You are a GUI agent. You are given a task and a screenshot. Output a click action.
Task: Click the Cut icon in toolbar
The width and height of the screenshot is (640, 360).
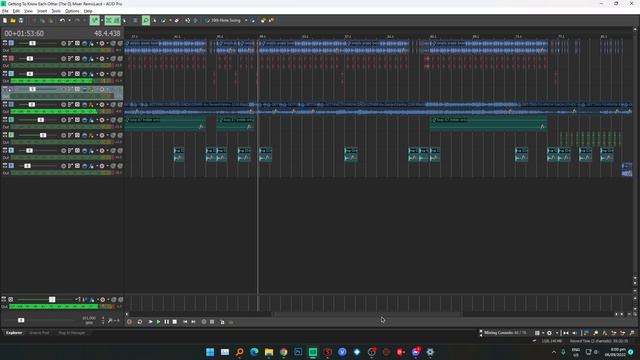(x=34, y=20)
